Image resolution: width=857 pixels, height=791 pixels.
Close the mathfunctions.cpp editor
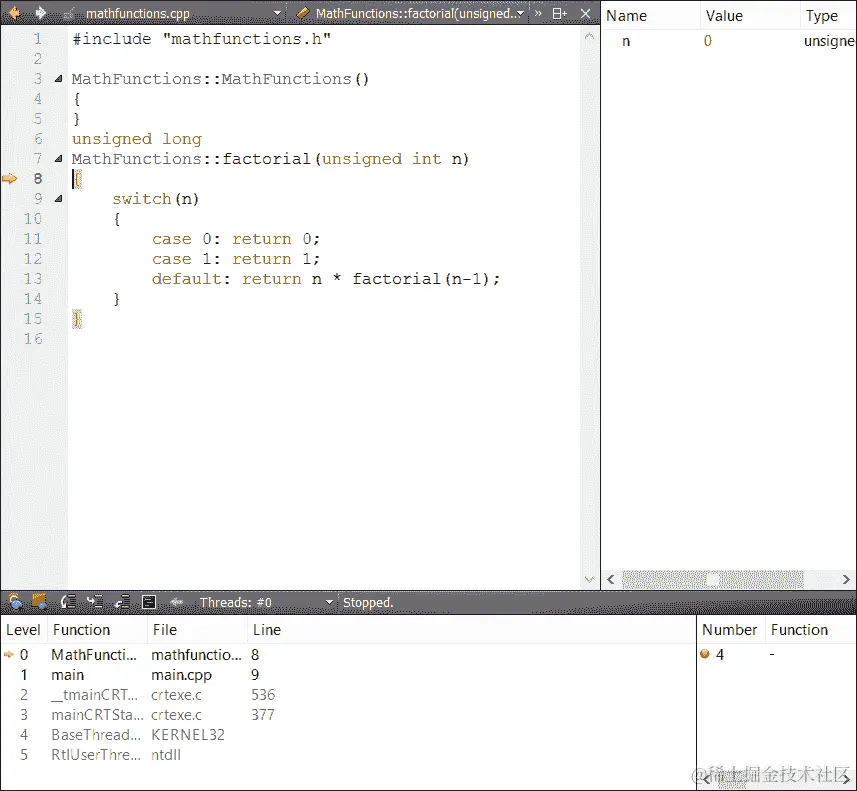[585, 13]
